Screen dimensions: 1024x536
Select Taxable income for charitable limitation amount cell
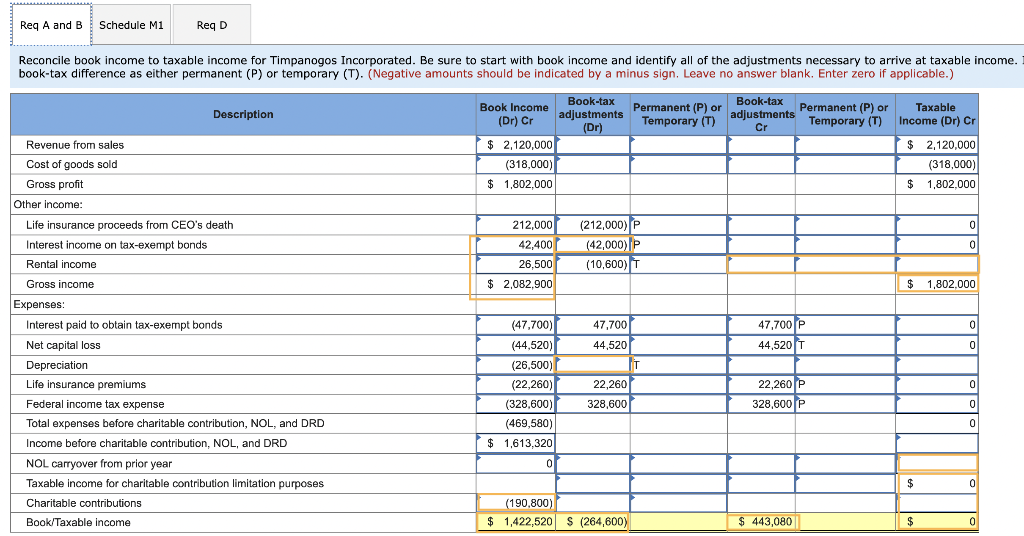click(936, 484)
